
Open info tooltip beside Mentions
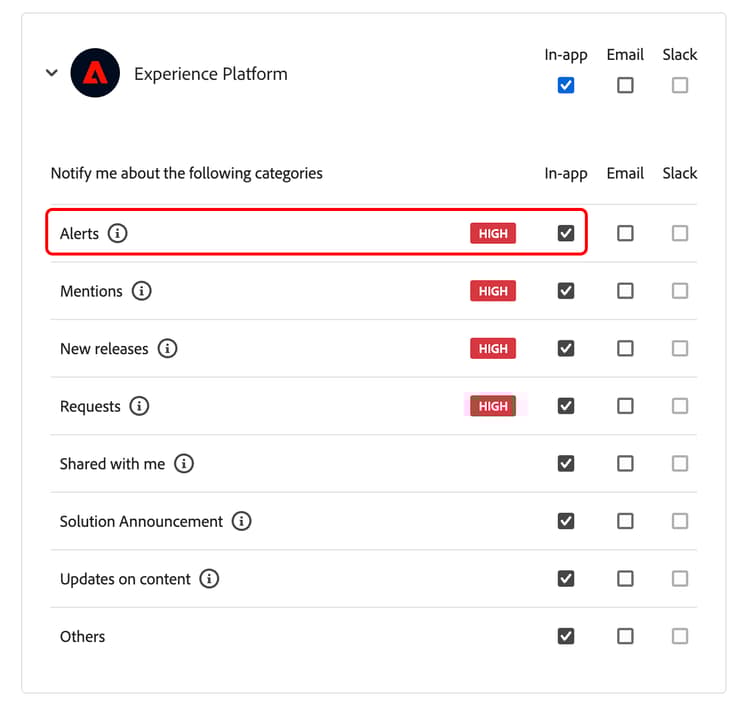pyautogui.click(x=142, y=291)
